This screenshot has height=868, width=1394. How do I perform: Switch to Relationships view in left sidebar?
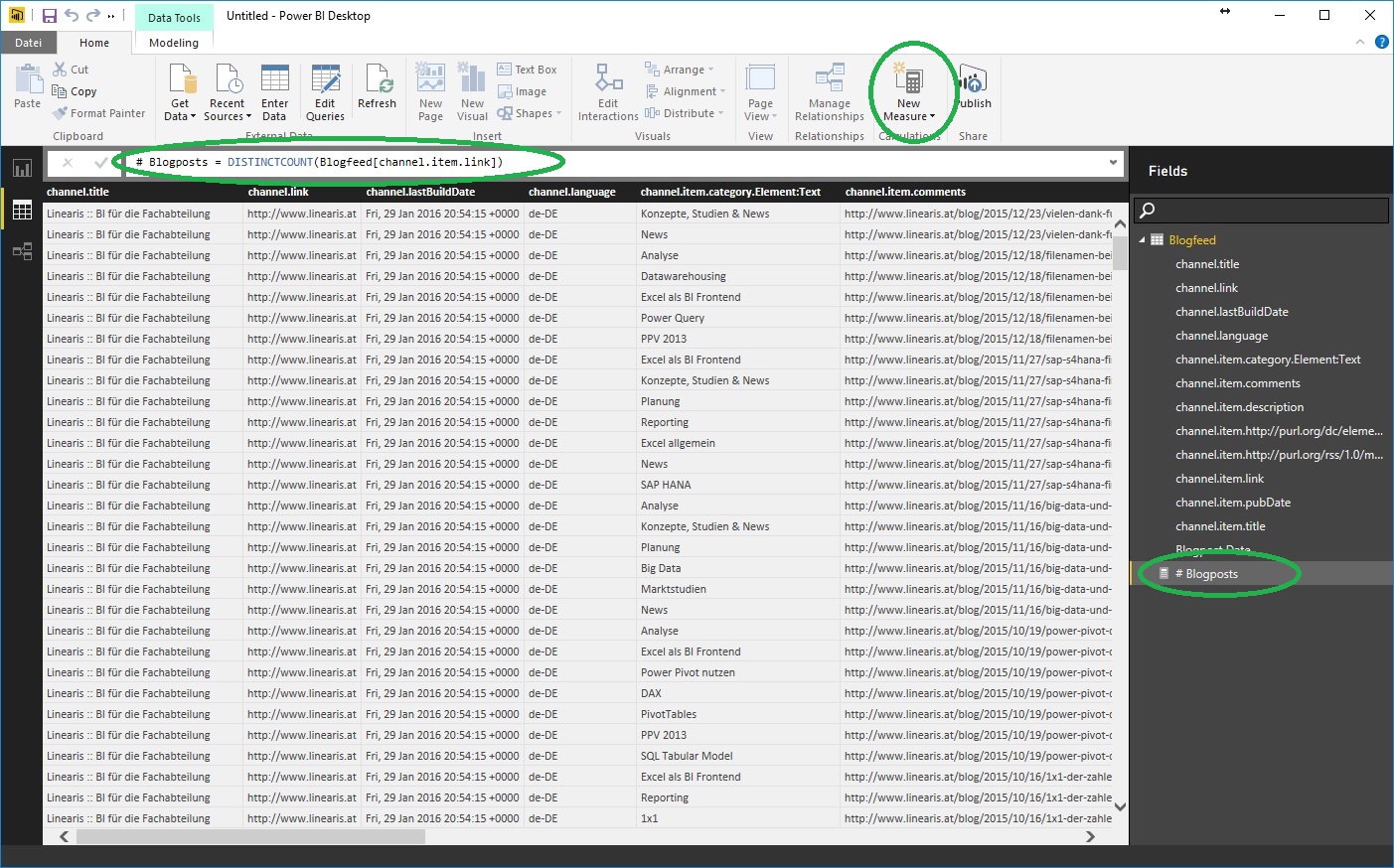[x=22, y=251]
